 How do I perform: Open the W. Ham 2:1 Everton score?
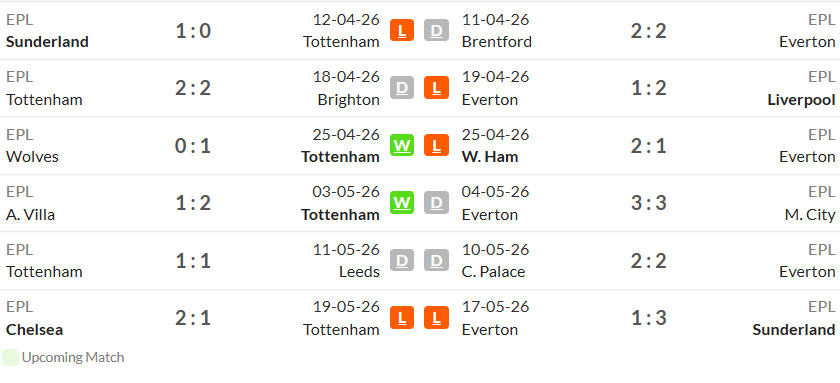(648, 146)
